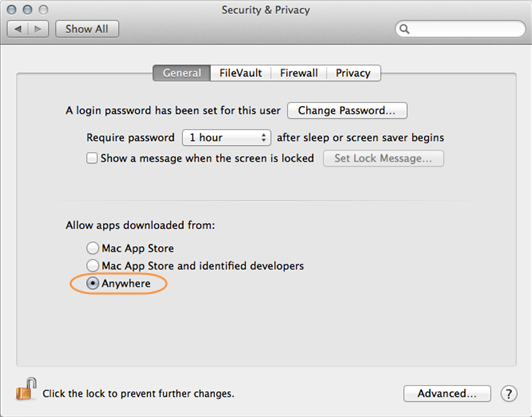The image size is (532, 417).
Task: Open help with the question mark button
Action: [508, 394]
